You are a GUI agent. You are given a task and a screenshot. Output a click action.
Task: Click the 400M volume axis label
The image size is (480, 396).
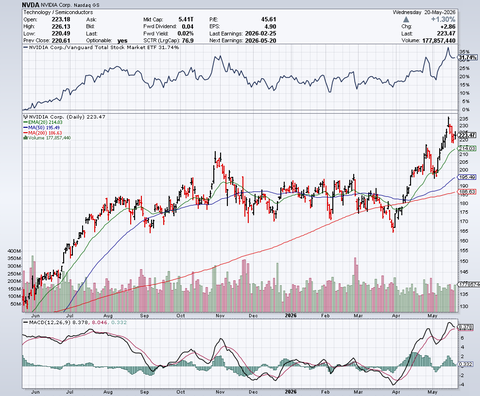[x=14, y=251]
